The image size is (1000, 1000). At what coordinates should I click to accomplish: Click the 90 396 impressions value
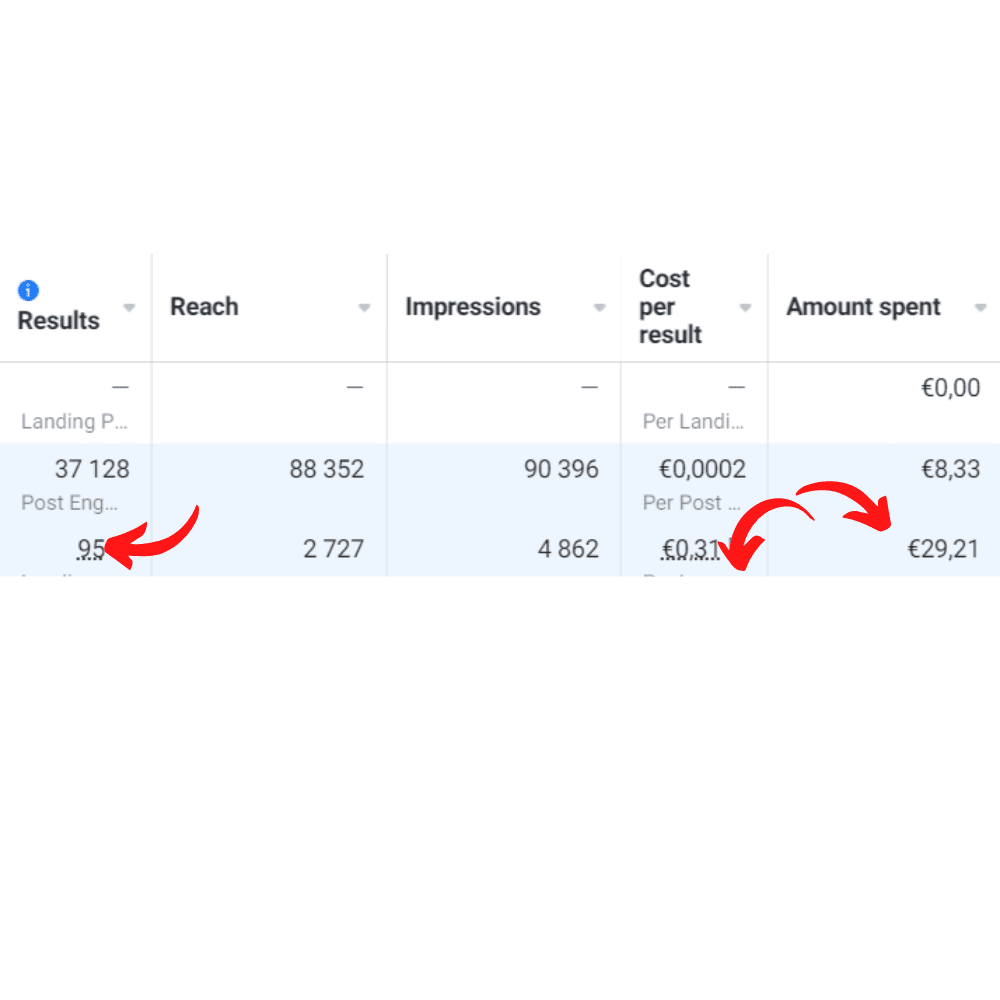562,469
